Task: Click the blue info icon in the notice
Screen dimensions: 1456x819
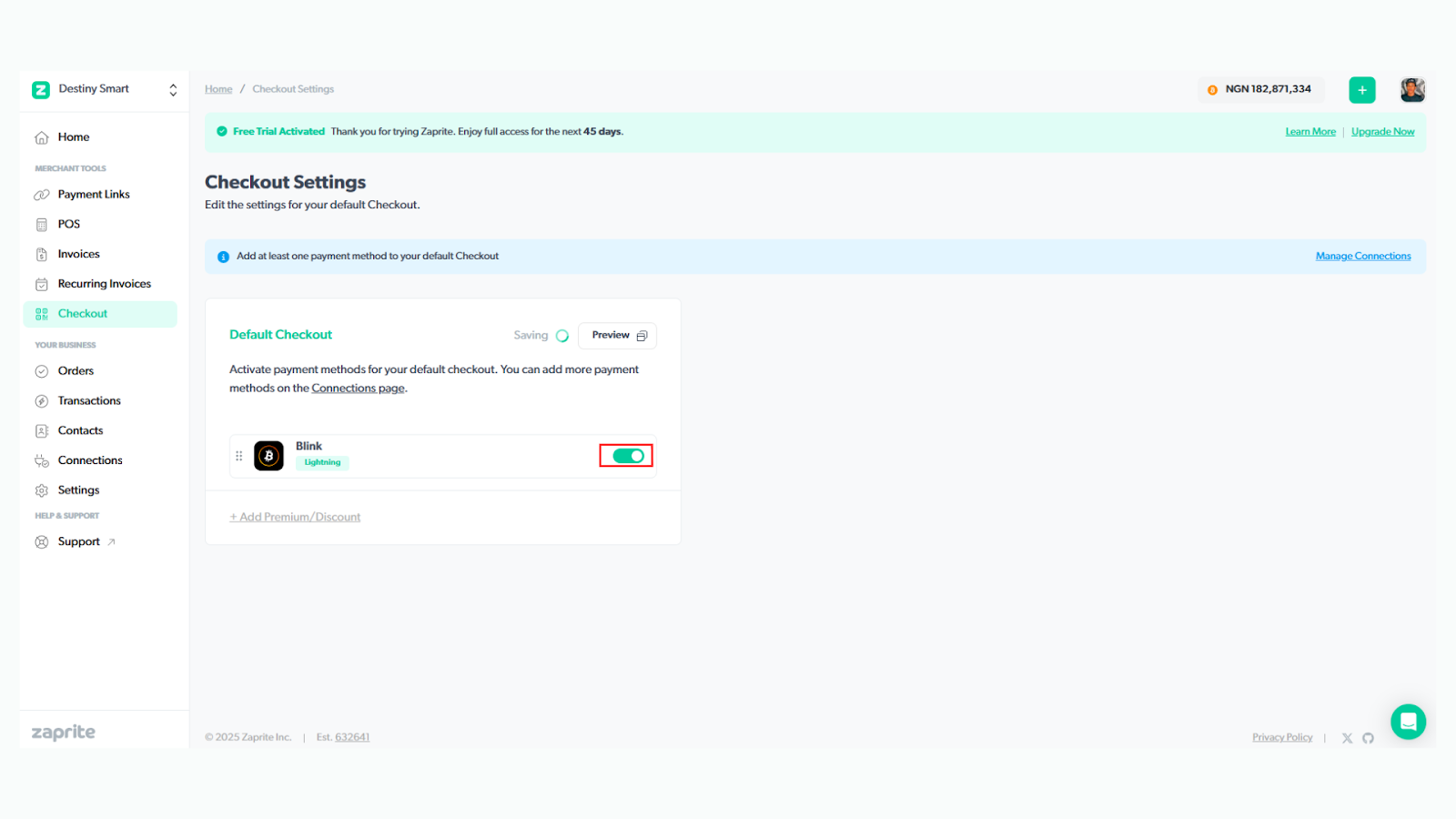Action: [x=223, y=257]
